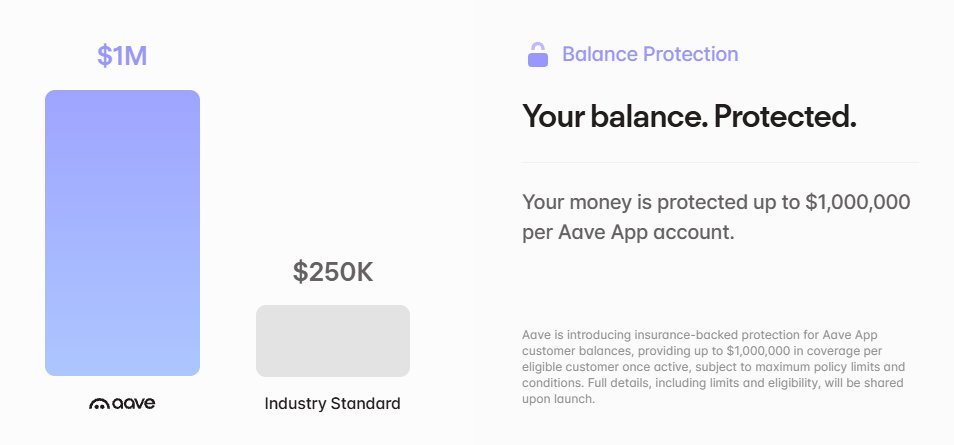Click 'per Aave App account.' text line

pos(628,233)
